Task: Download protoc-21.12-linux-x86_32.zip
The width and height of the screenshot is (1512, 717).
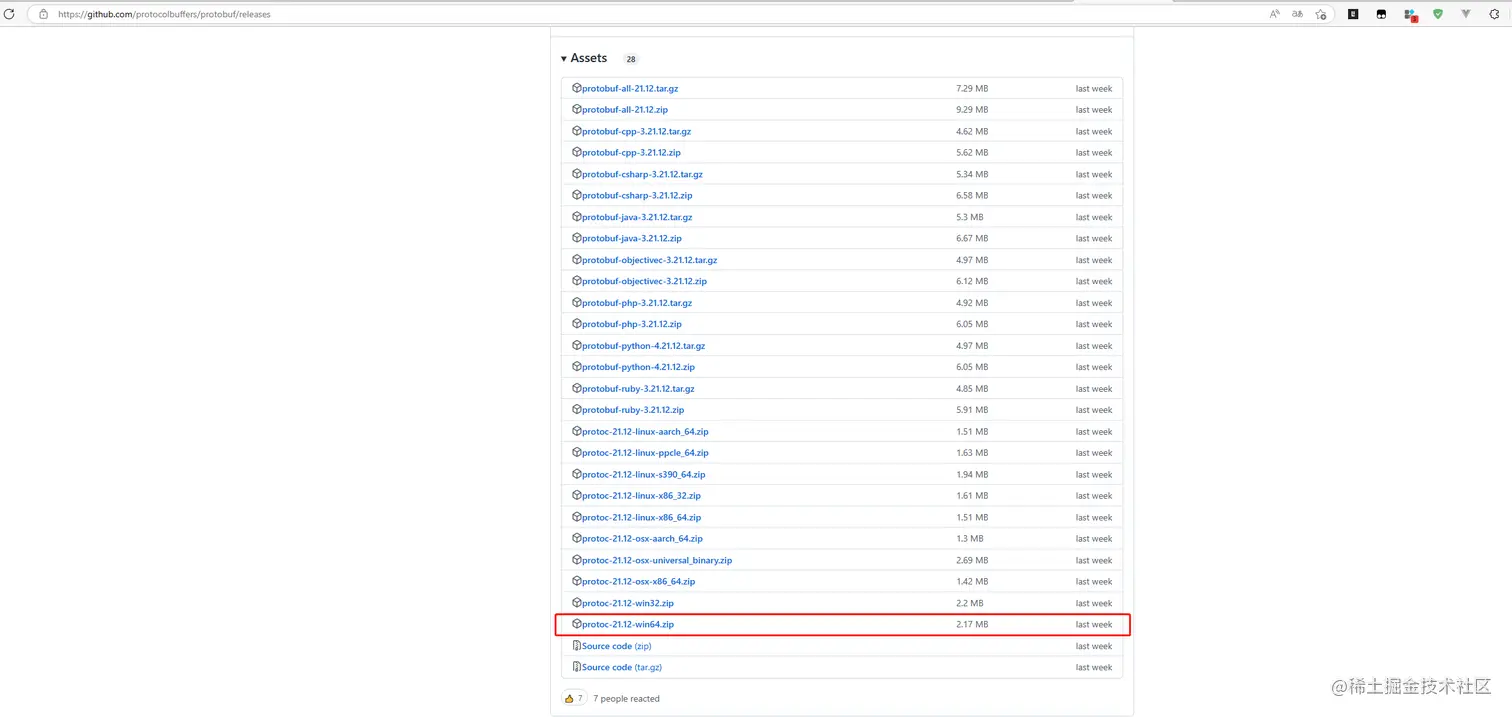Action: [641, 496]
